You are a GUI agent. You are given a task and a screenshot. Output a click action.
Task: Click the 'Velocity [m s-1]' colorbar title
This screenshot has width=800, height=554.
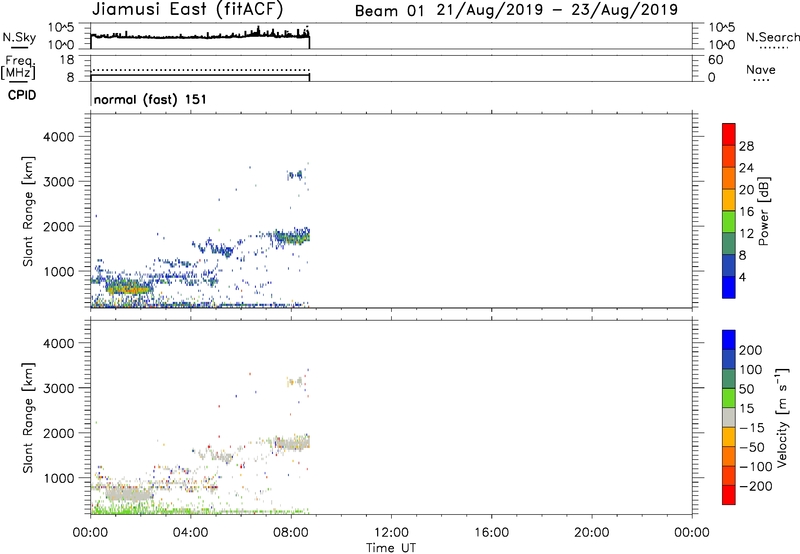(x=781, y=417)
